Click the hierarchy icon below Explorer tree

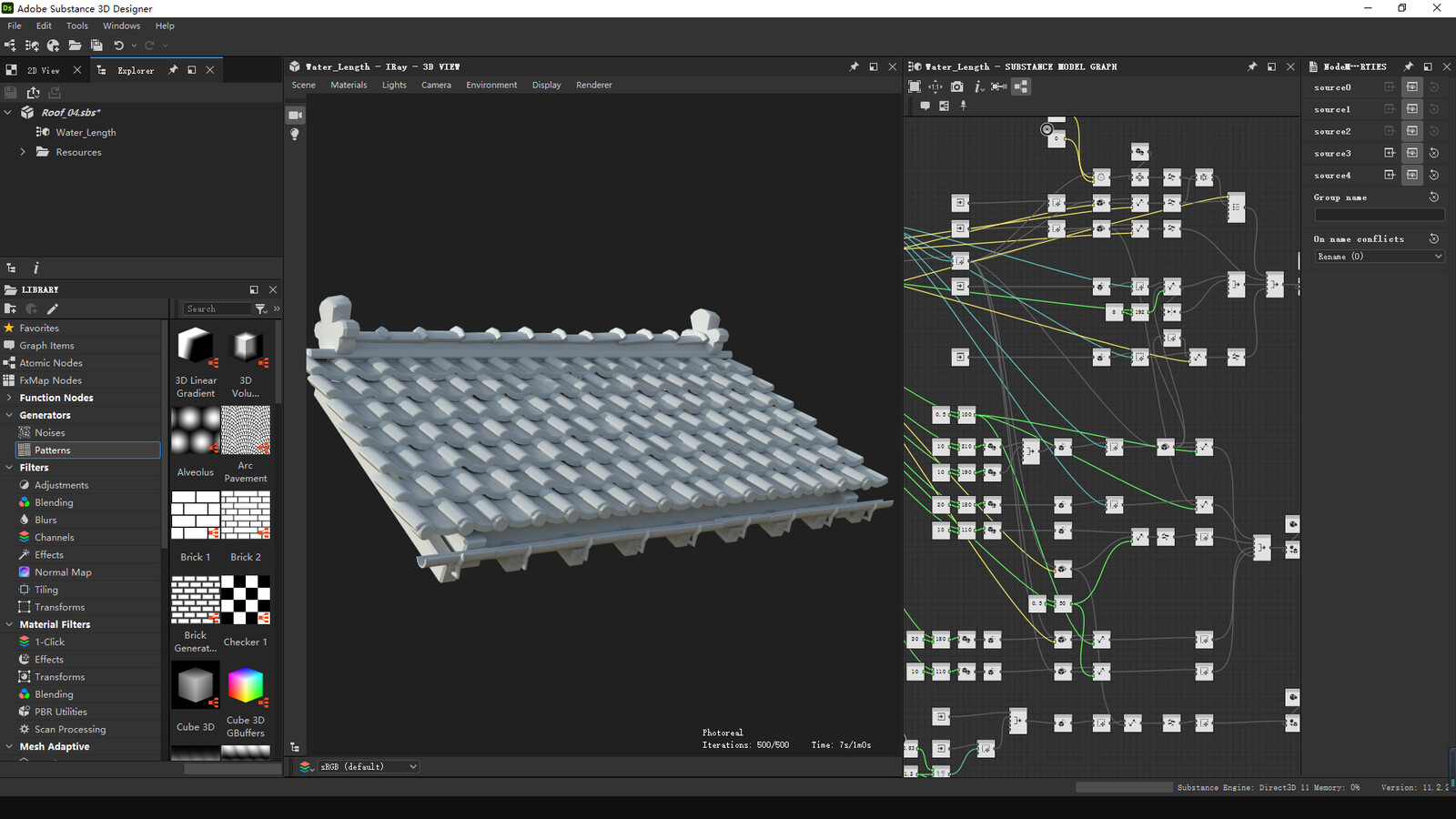click(x=11, y=268)
